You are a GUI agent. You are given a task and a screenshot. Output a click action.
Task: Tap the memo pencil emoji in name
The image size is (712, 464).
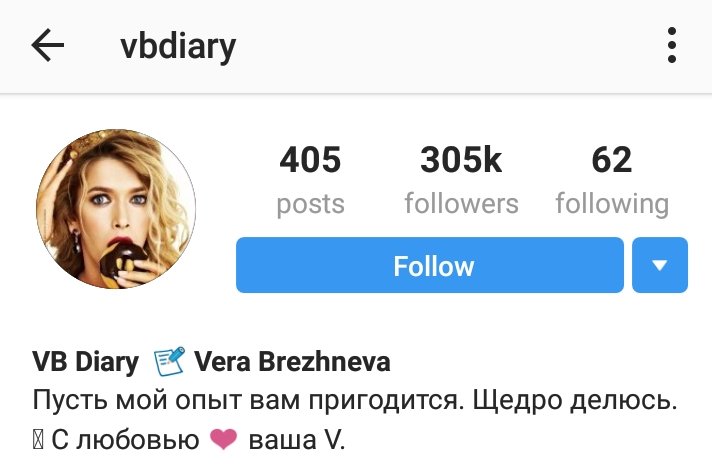(x=169, y=361)
